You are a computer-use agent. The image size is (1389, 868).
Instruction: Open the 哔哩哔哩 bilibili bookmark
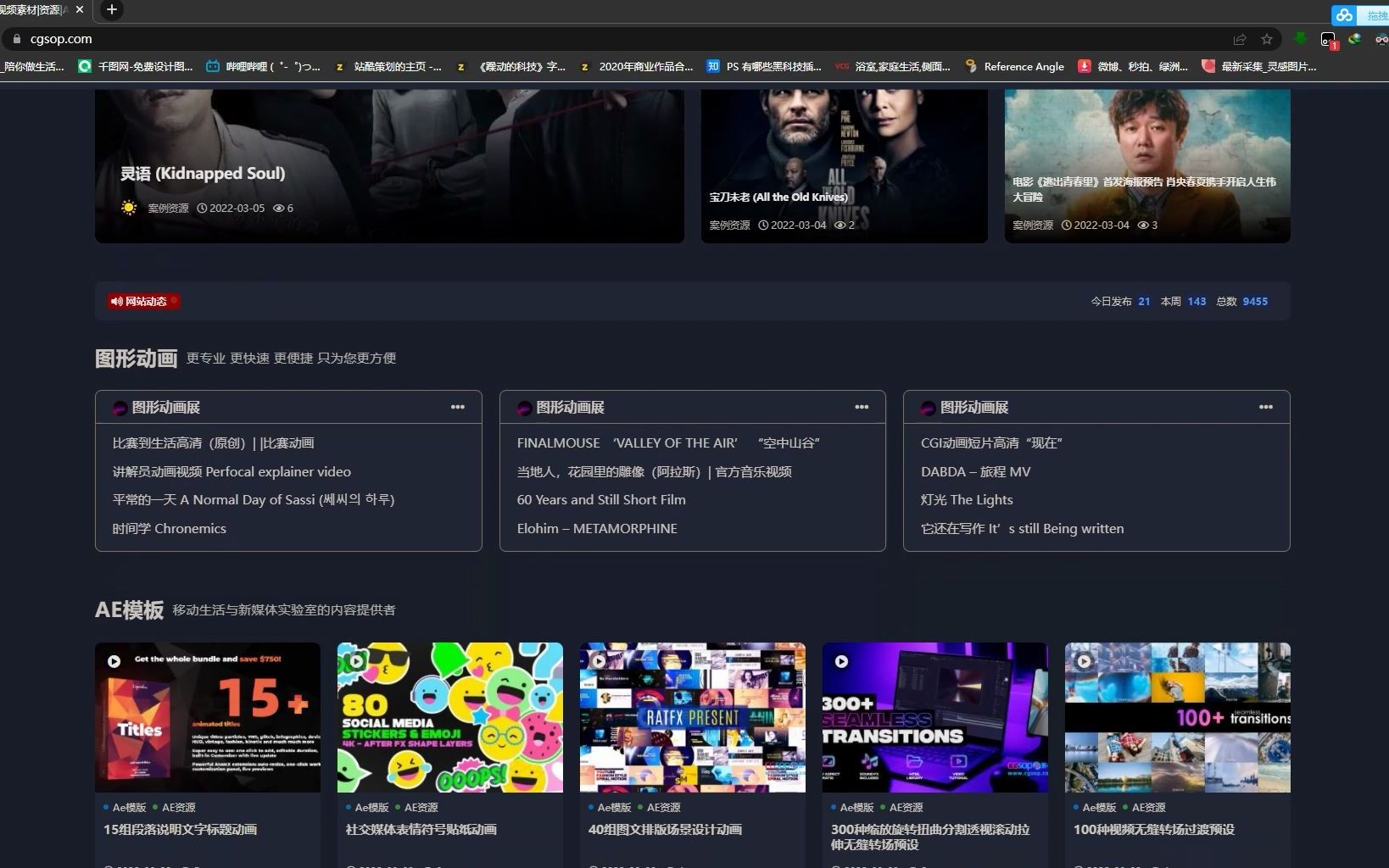263,66
